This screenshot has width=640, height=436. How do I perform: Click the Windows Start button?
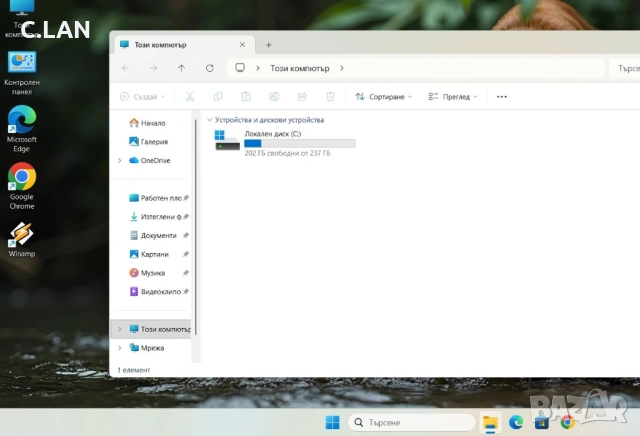(x=332, y=422)
